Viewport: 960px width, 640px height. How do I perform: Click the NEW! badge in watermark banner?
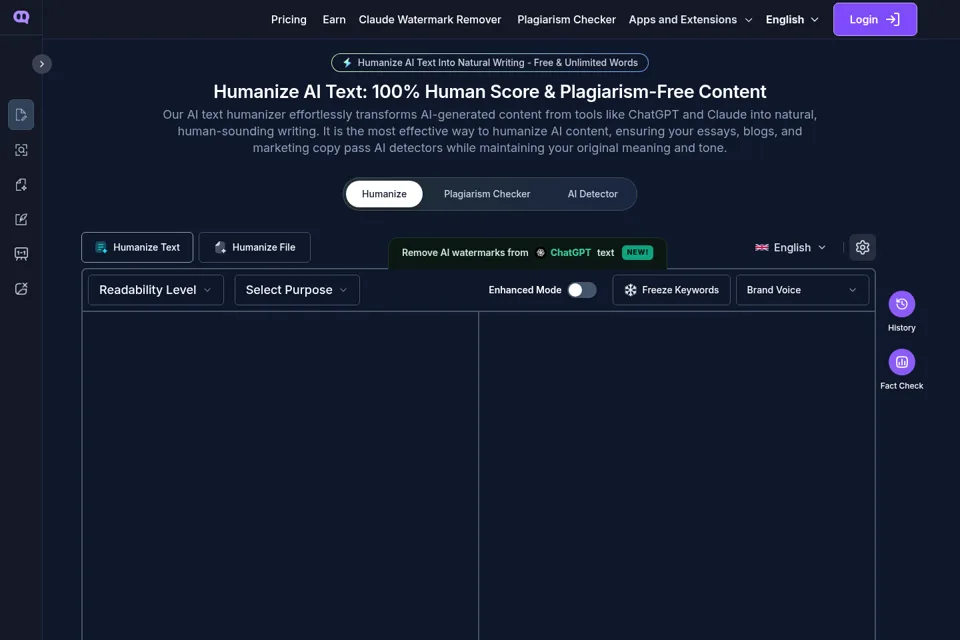click(x=637, y=252)
